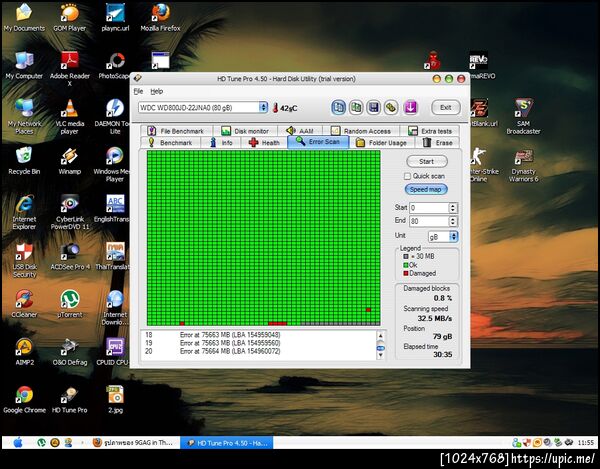Switch to the Erase tab
Image resolution: width=600 pixels, height=469 pixels.
tap(437, 143)
